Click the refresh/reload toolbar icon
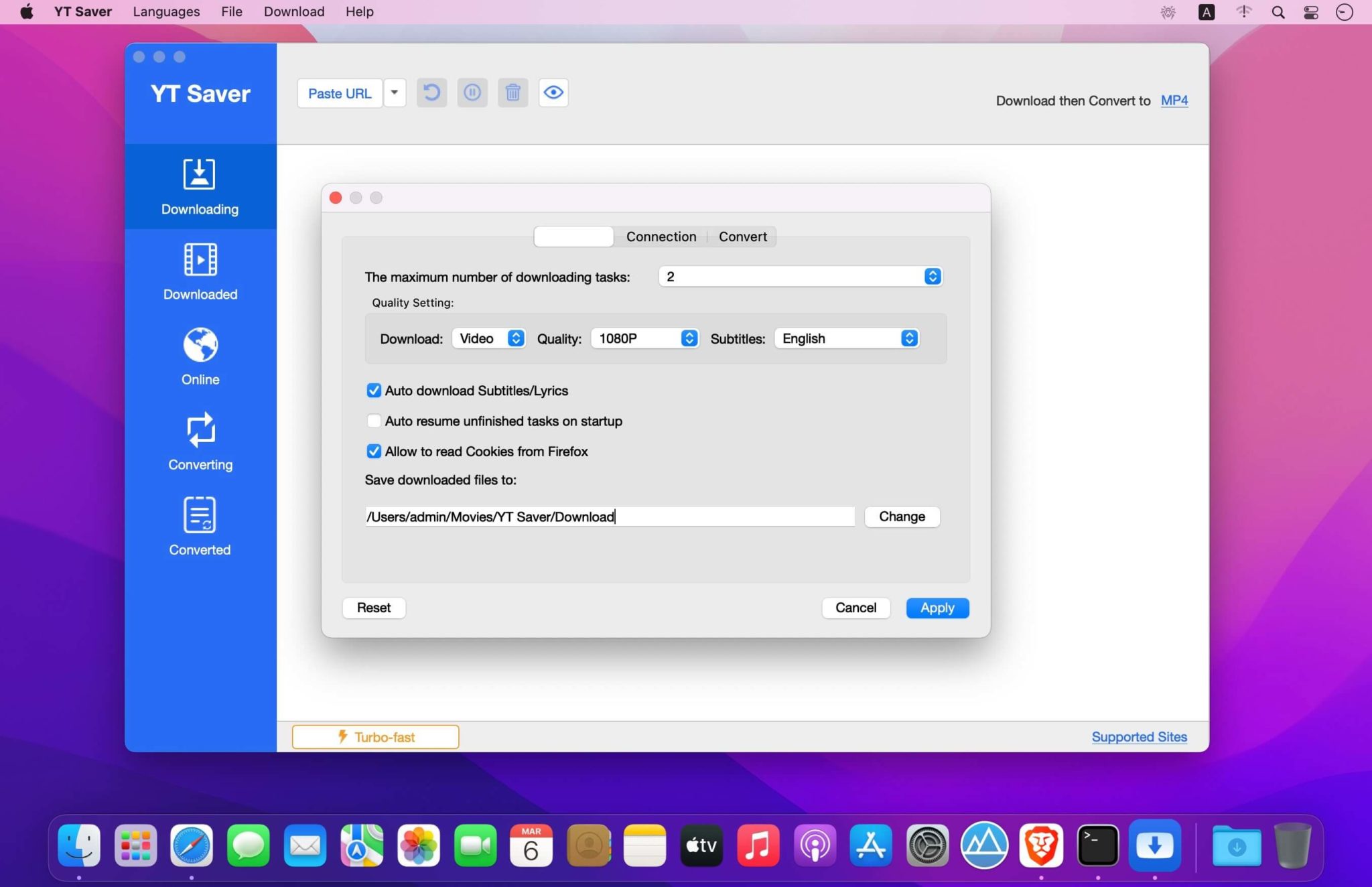This screenshot has height=887, width=1372. [x=431, y=93]
